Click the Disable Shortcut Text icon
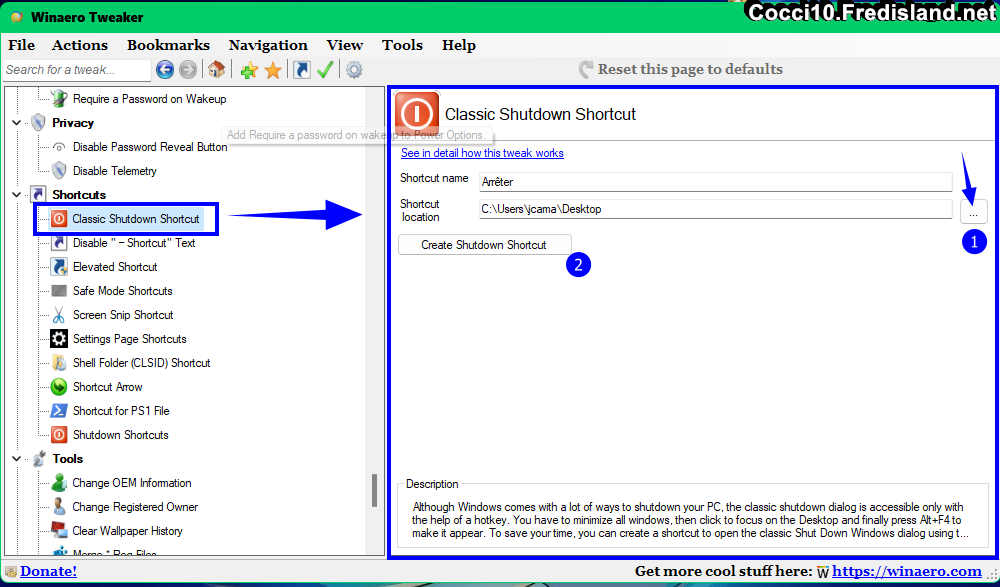 point(59,243)
